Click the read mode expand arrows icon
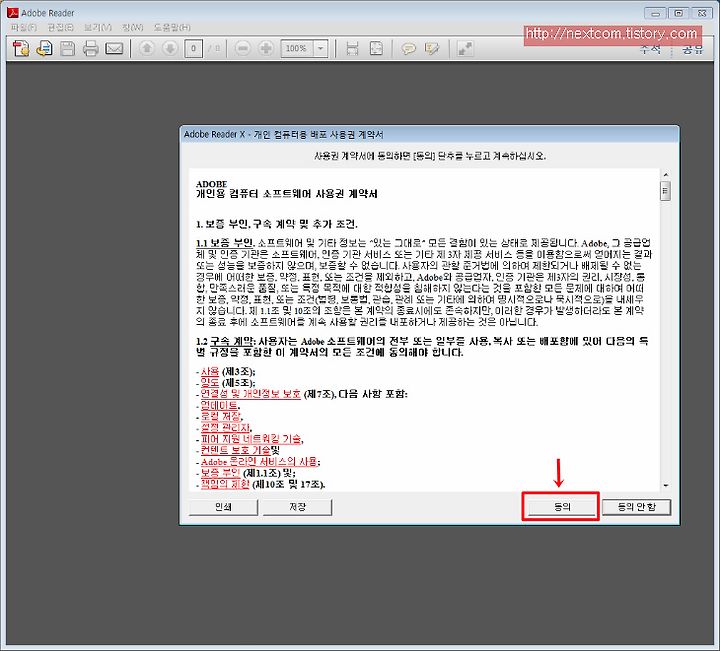720x651 pixels. pyautogui.click(x=465, y=48)
